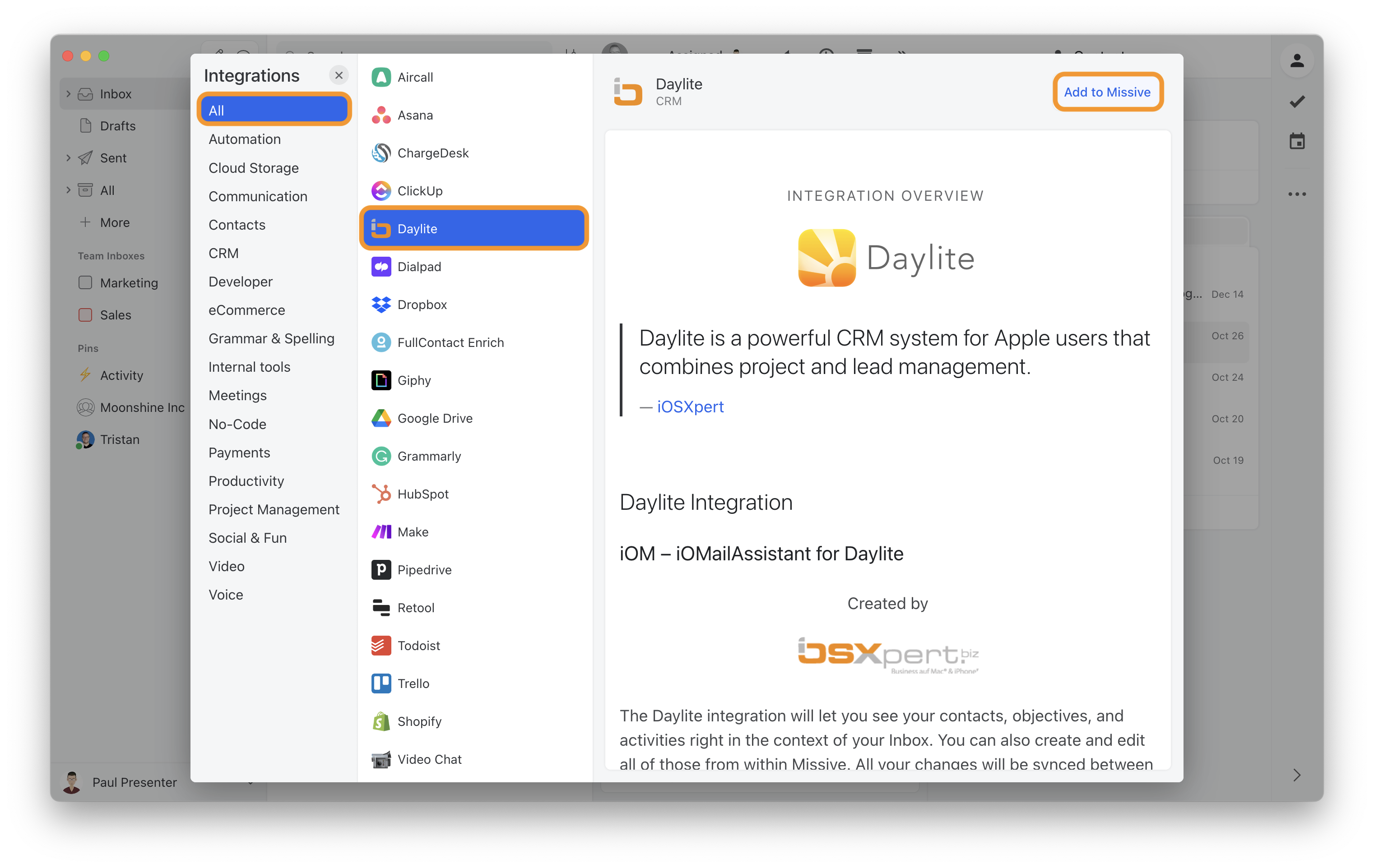Show All integration categories
Viewport: 1374px width, 868px height.
click(x=274, y=110)
